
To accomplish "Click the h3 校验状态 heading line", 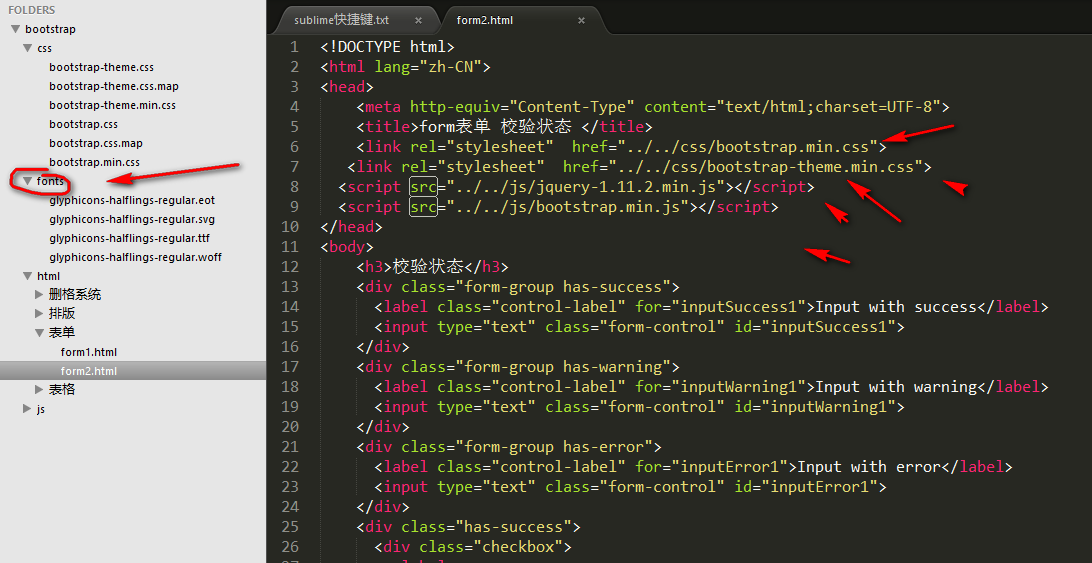I will pos(432,267).
